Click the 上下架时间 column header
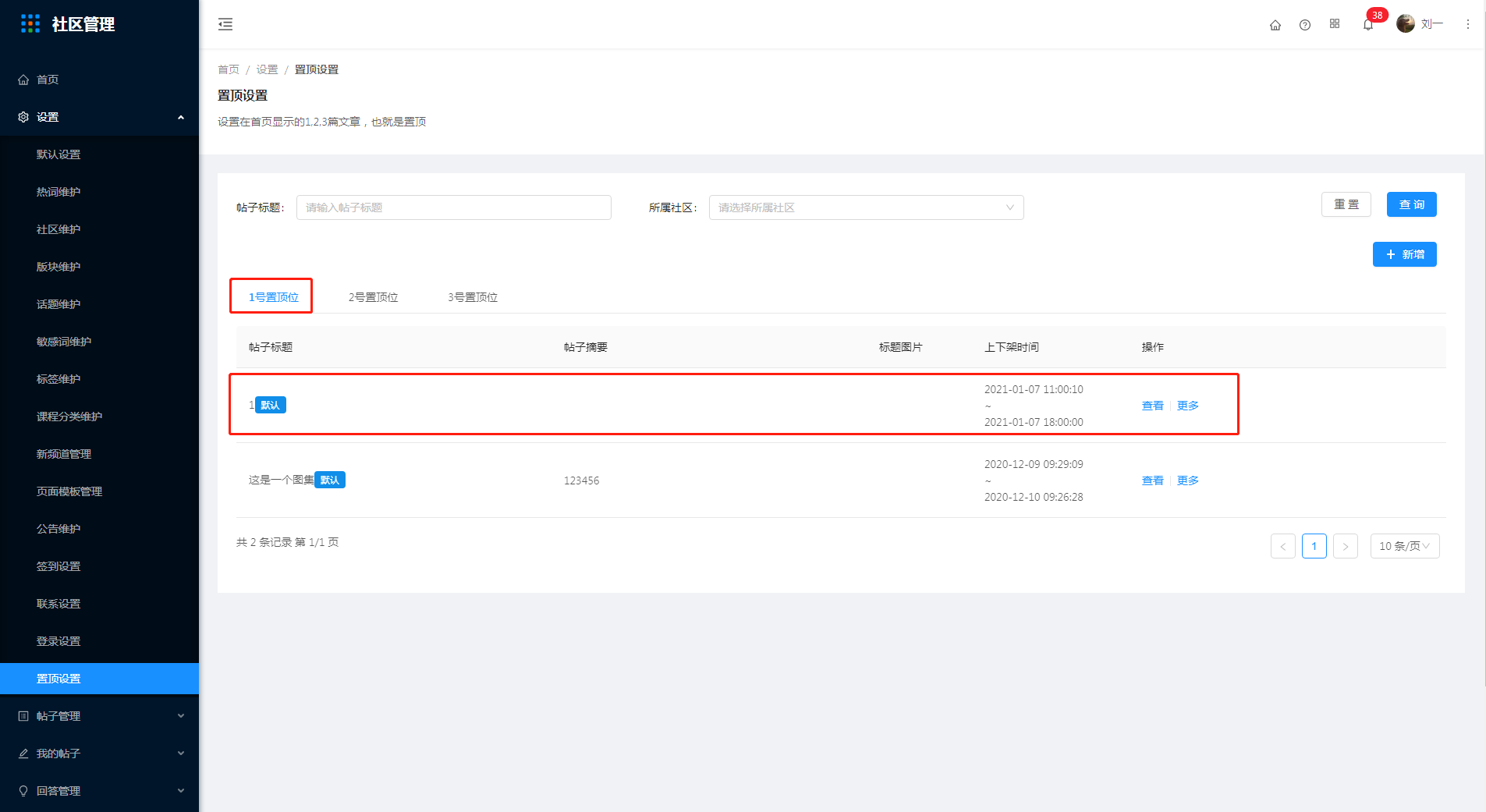Screen dimensions: 1486x812 tap(1011, 347)
